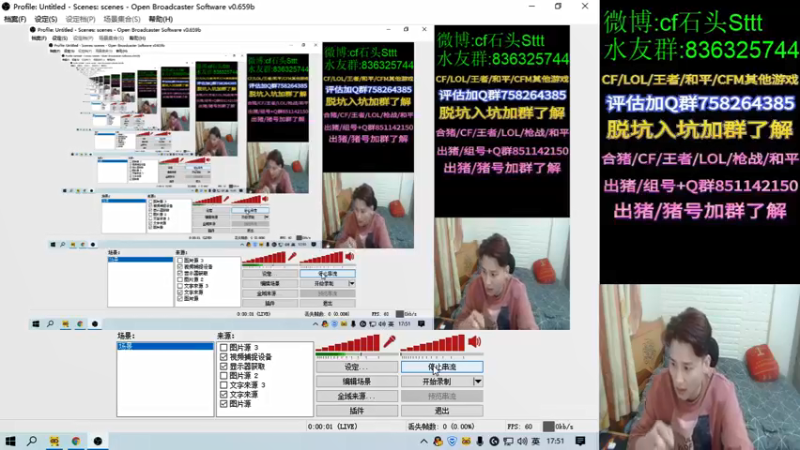This screenshot has width=800, height=450.
Task: Uncheck the bottom 图片源 source
Action: click(x=223, y=404)
